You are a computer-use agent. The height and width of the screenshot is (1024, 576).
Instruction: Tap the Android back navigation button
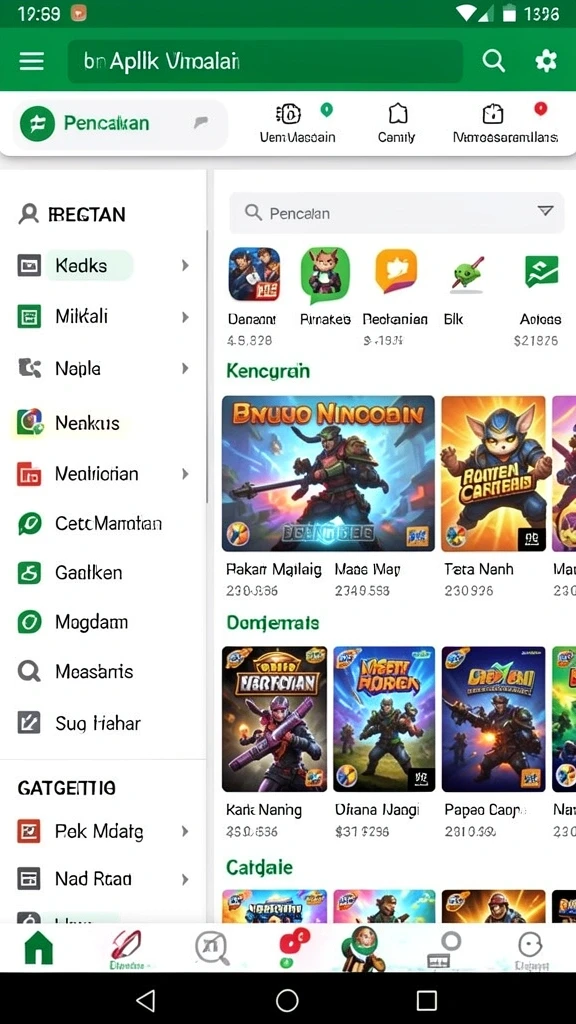pos(146,1000)
